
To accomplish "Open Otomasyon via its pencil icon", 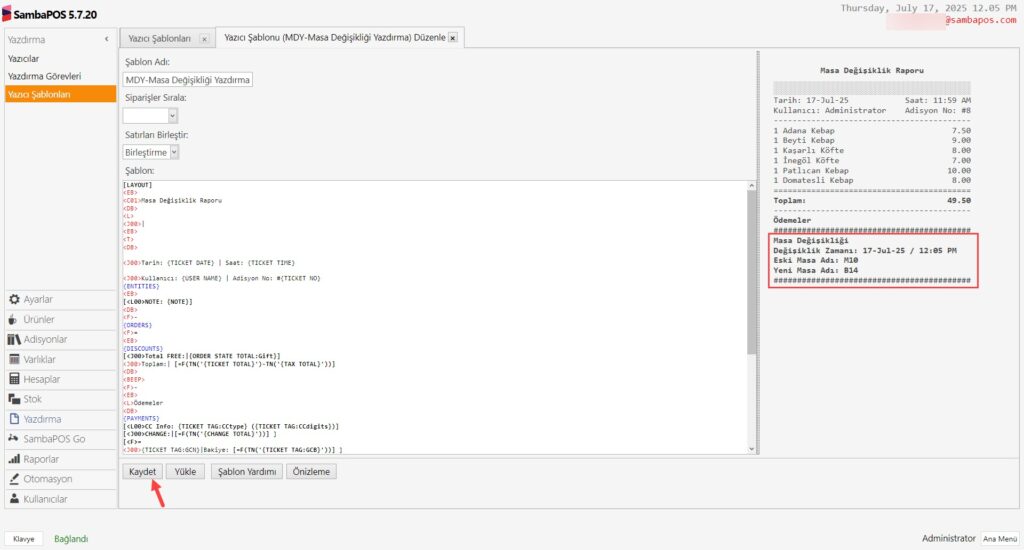I will tap(14, 479).
